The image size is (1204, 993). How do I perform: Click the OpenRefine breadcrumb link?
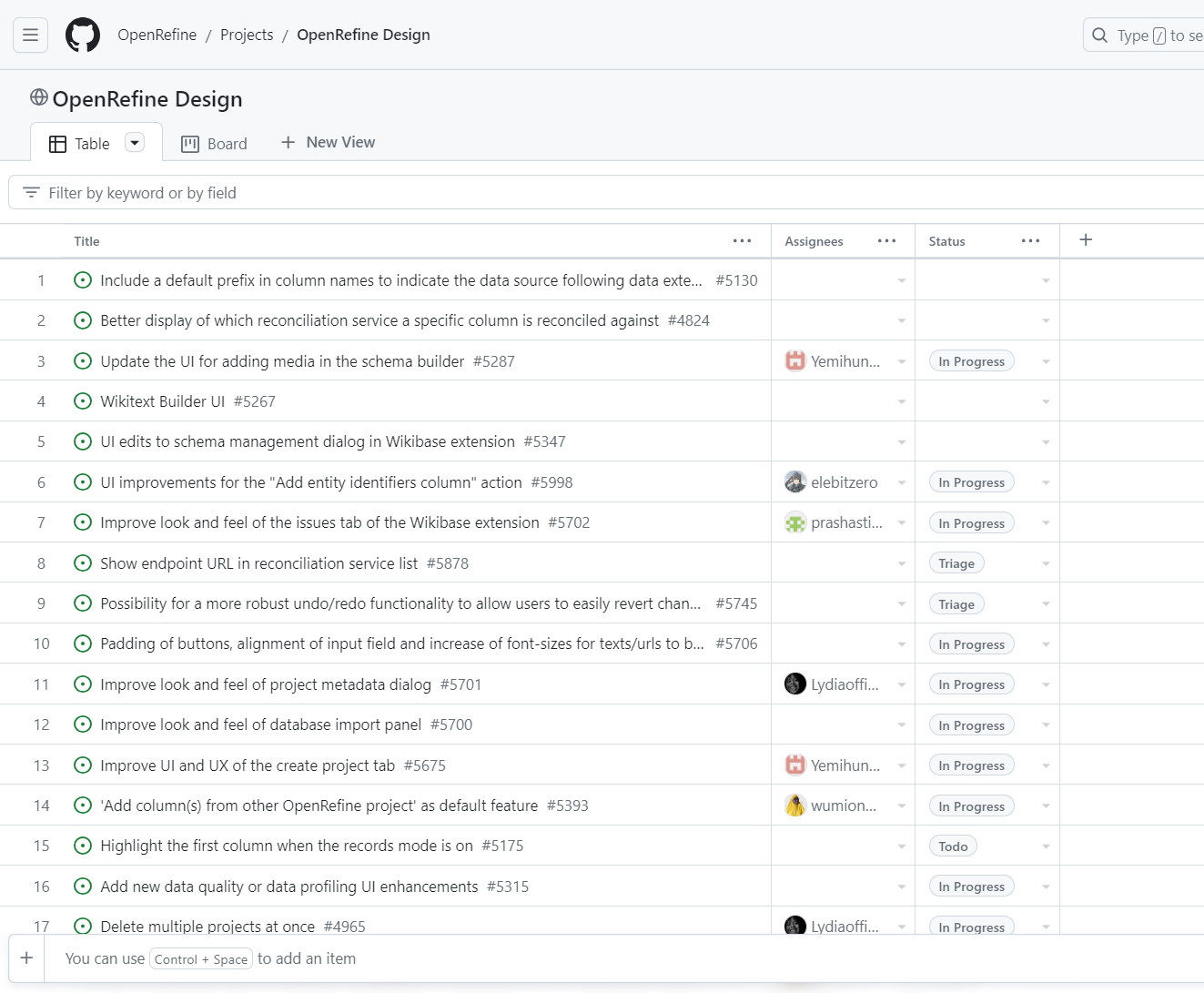point(157,35)
